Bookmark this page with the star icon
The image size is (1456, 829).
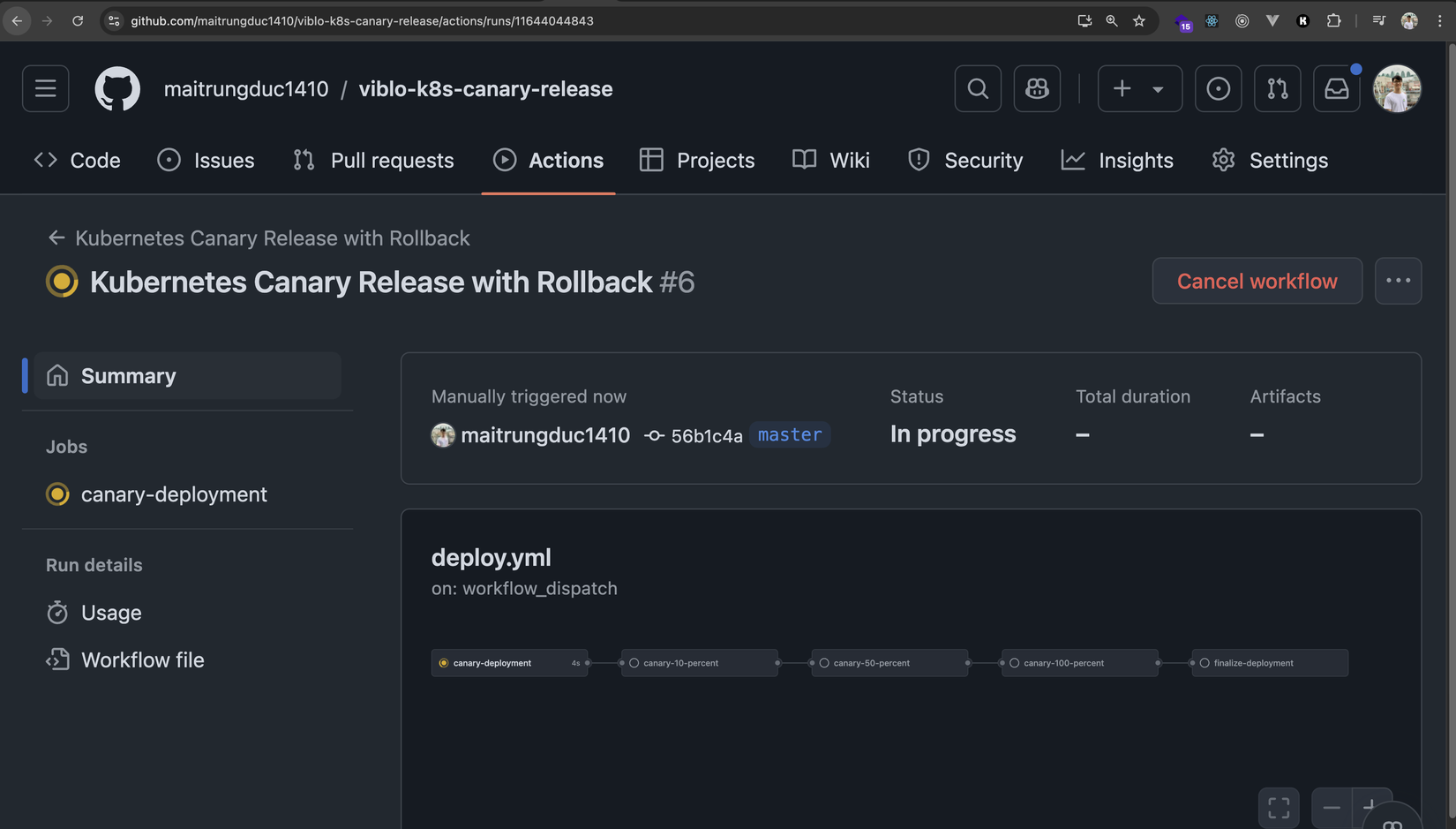pos(1138,20)
